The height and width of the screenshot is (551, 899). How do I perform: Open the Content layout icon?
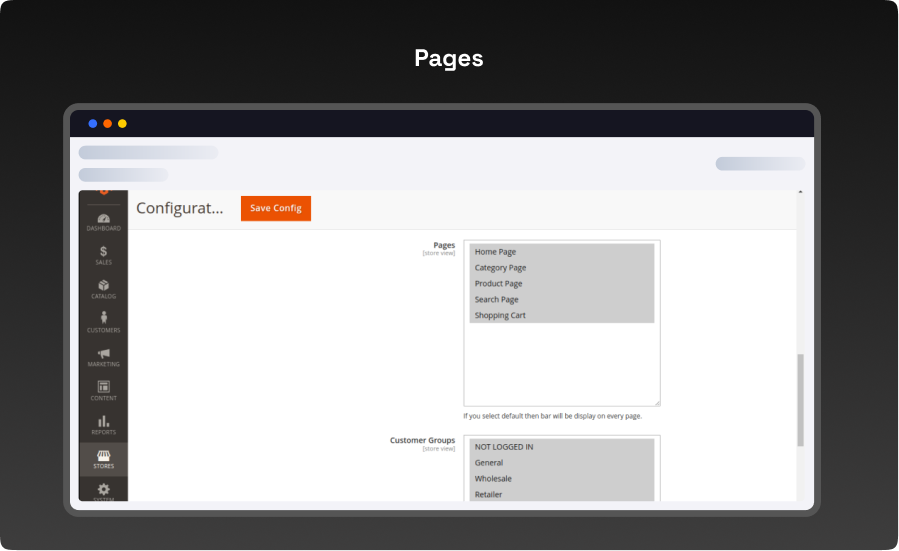(x=103, y=388)
